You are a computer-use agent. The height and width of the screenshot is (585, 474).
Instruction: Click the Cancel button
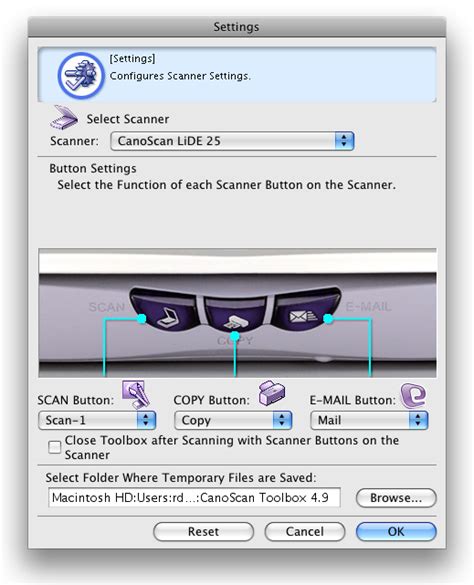point(305,532)
